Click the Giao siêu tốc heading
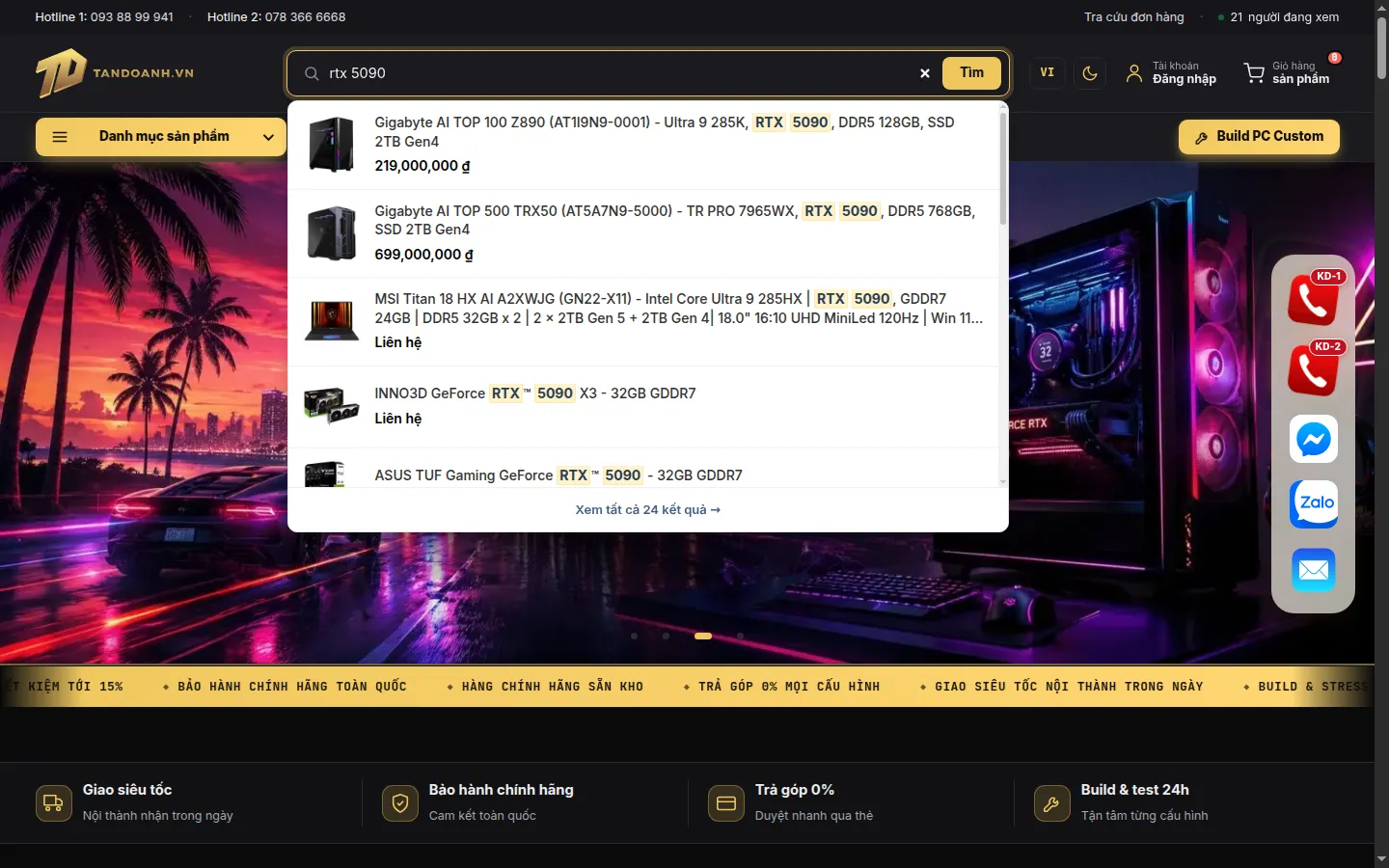The width and height of the screenshot is (1389, 868). point(127,790)
